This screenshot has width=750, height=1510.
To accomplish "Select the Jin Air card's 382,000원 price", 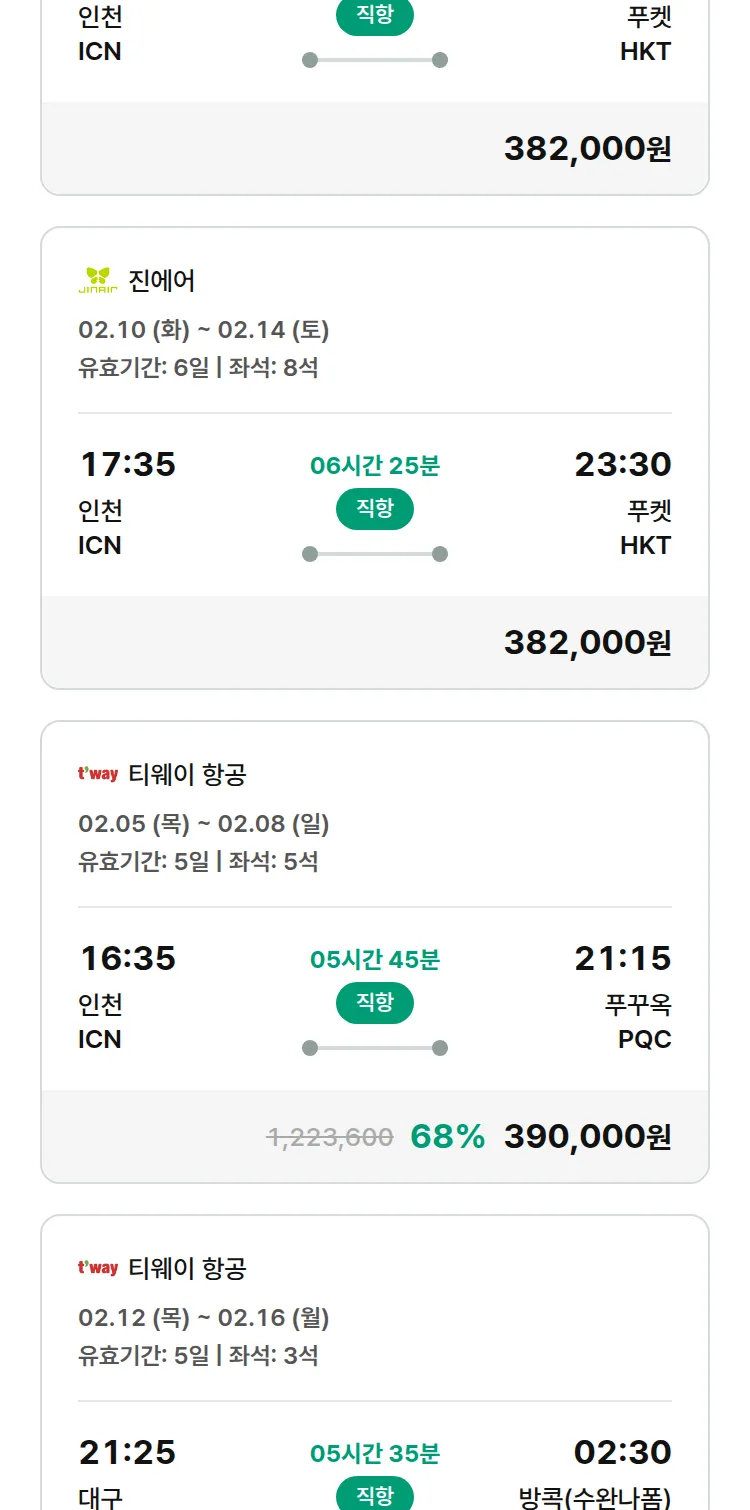I will tap(587, 643).
